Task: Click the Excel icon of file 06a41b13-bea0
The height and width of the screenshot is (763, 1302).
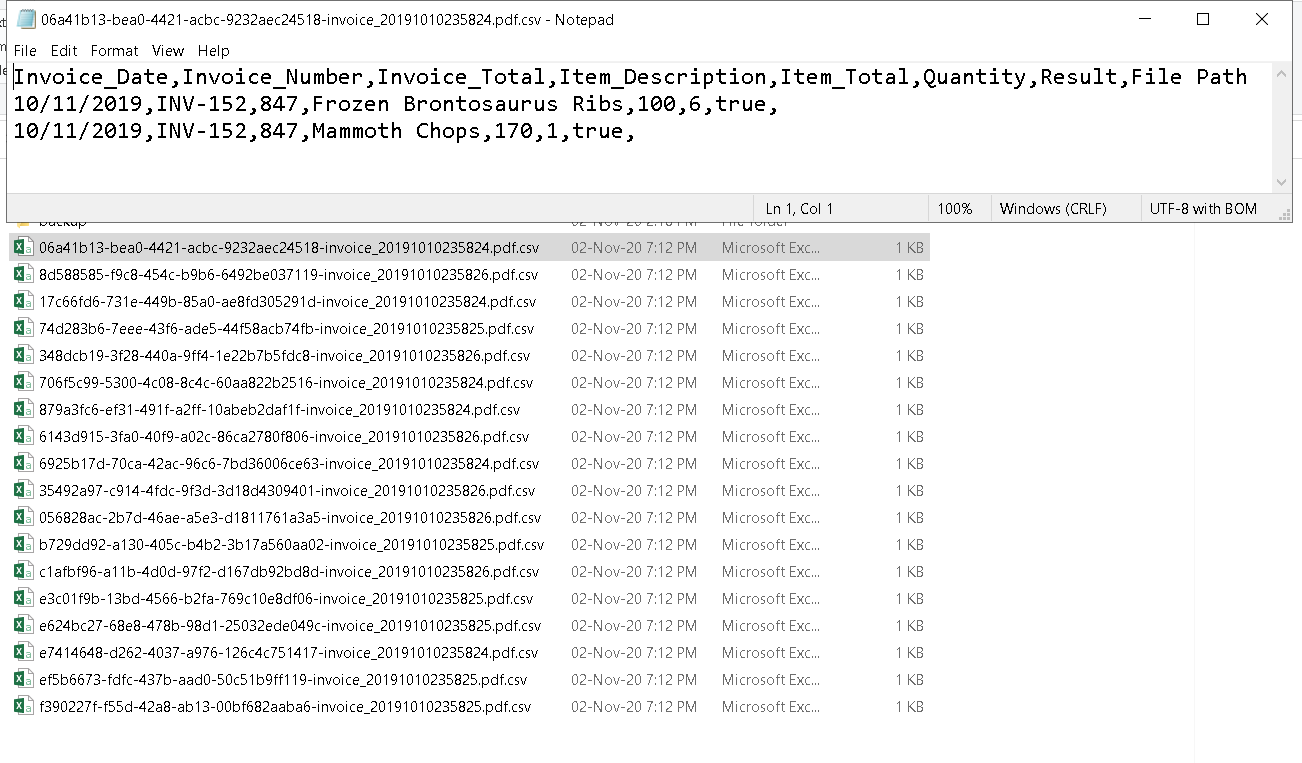Action: (x=23, y=247)
